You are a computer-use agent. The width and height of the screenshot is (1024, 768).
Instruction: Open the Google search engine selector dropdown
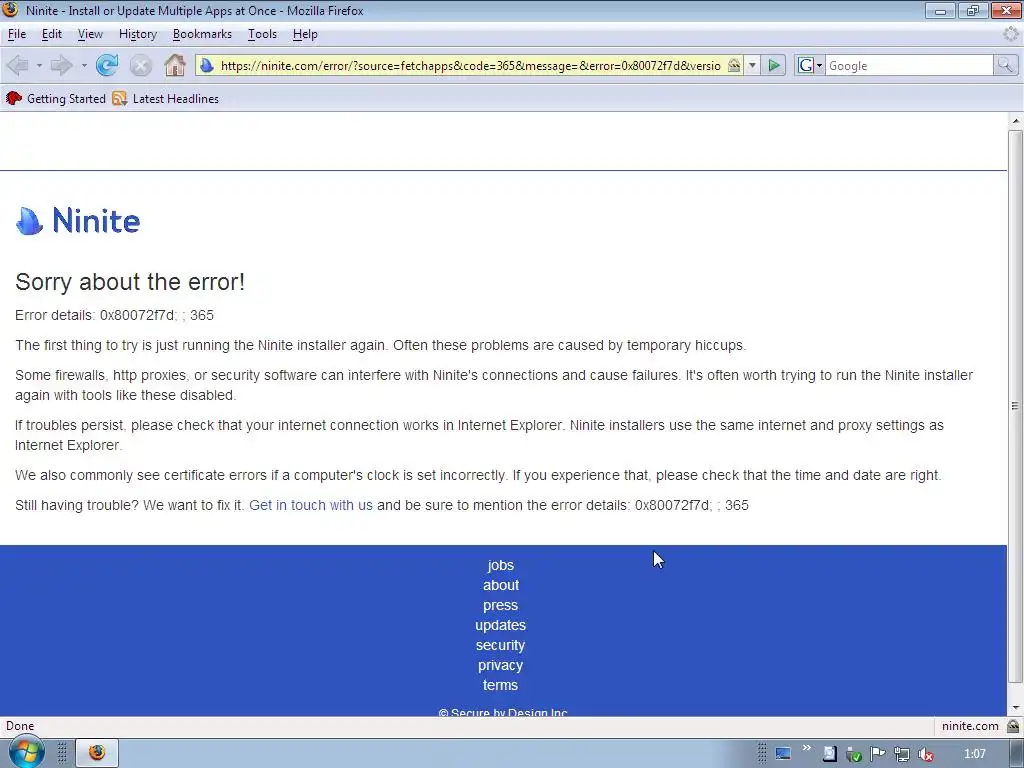coord(810,65)
